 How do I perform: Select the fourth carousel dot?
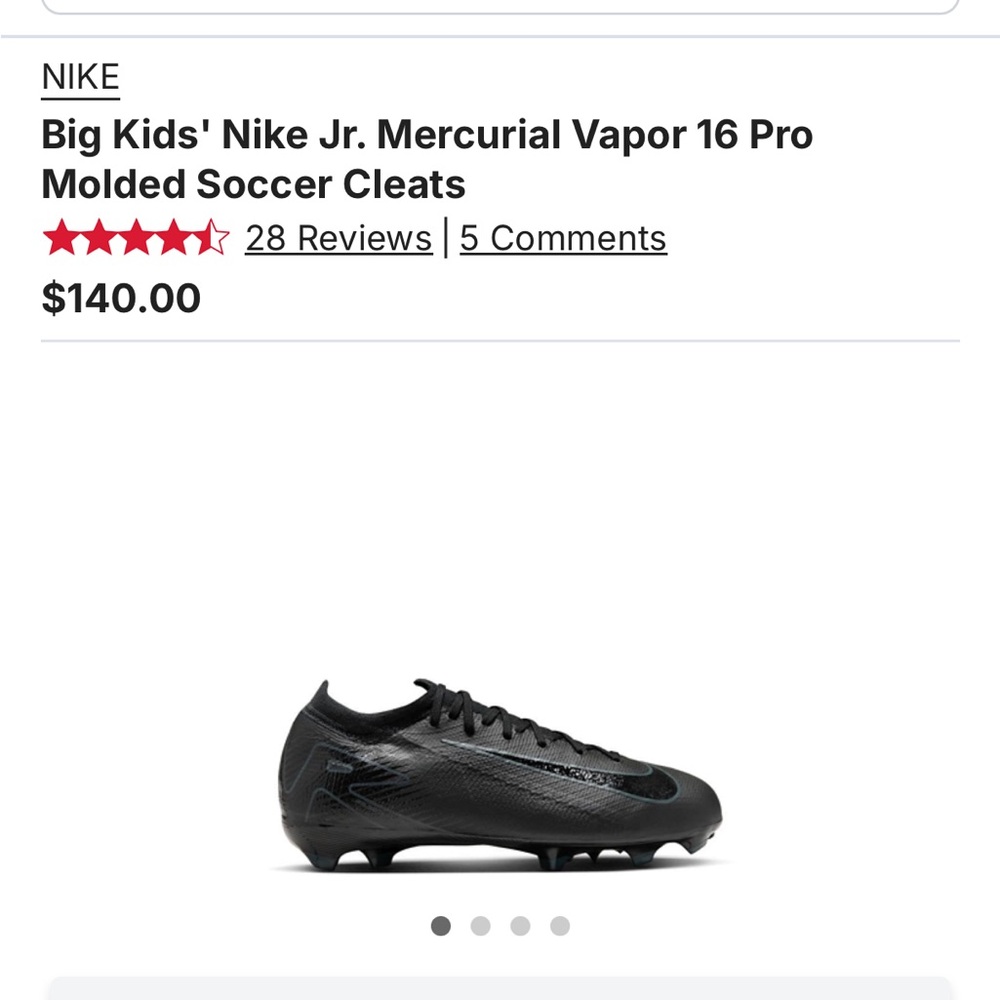(559, 926)
